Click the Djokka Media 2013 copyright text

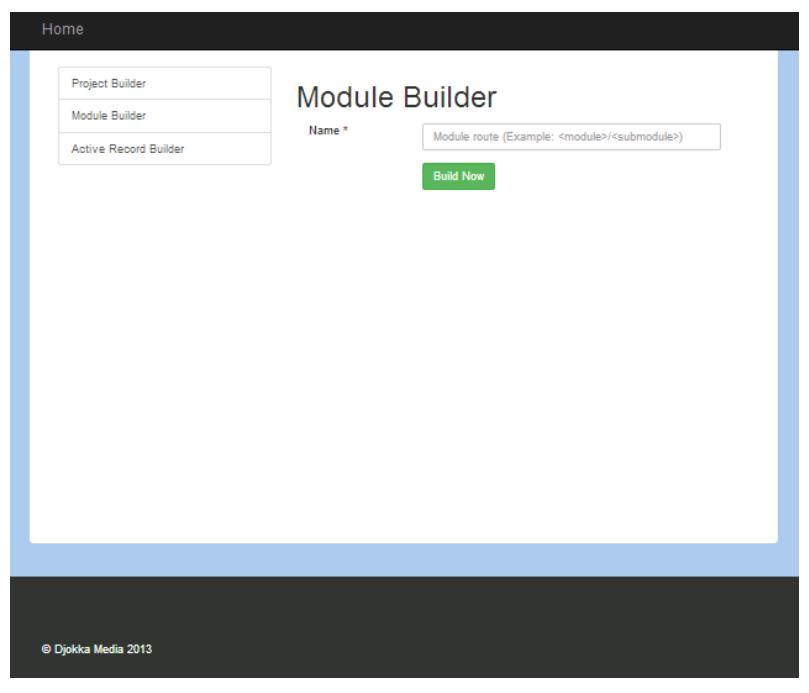(96, 649)
